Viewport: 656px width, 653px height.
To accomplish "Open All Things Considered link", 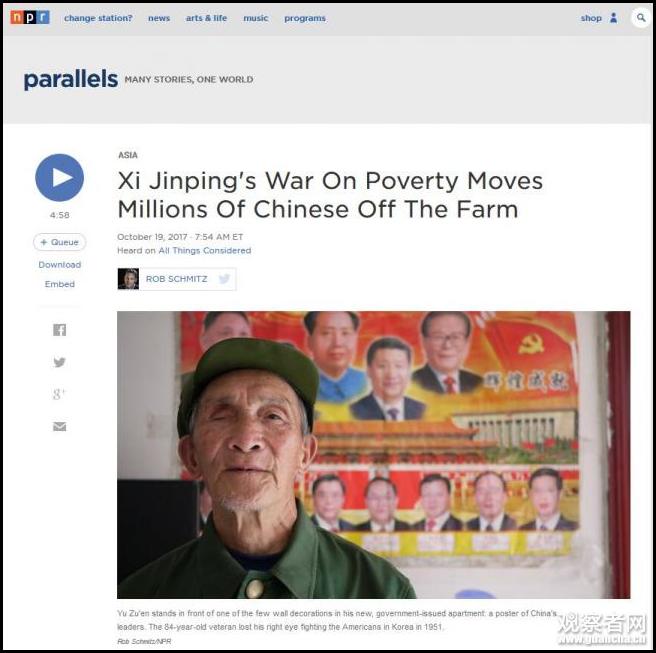I will [205, 251].
